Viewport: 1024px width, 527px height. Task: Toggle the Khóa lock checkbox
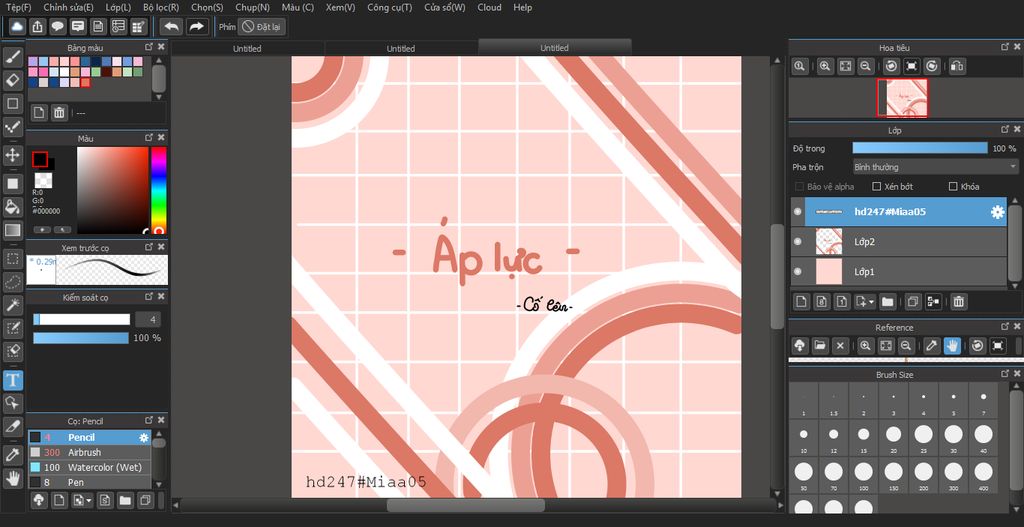tap(953, 187)
